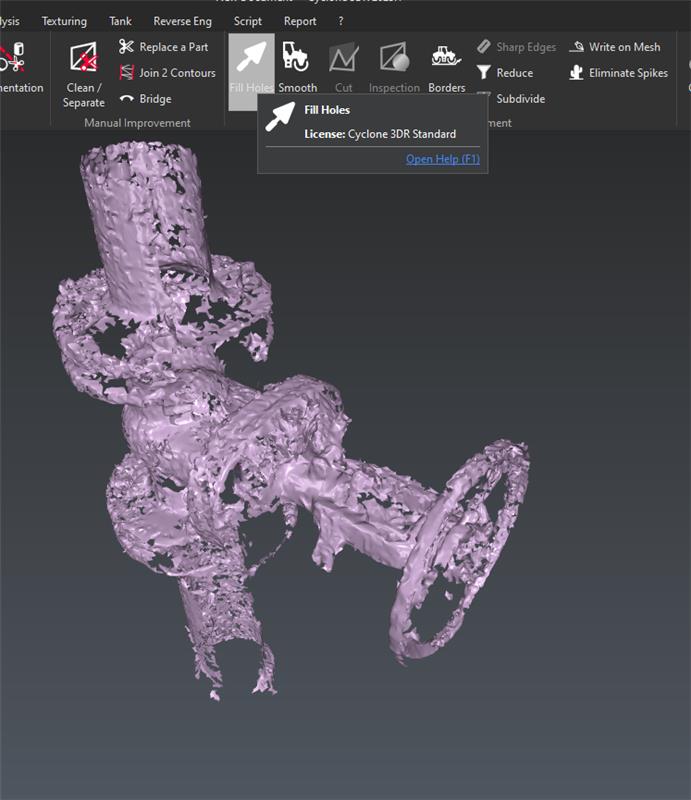Select the Bridge tool
Viewport: 691px width, 800px height.
[145, 99]
